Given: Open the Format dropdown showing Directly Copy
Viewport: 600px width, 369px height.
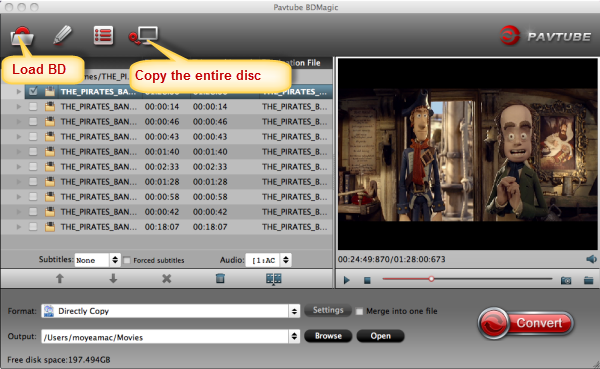Looking at the screenshot, I should [170, 311].
